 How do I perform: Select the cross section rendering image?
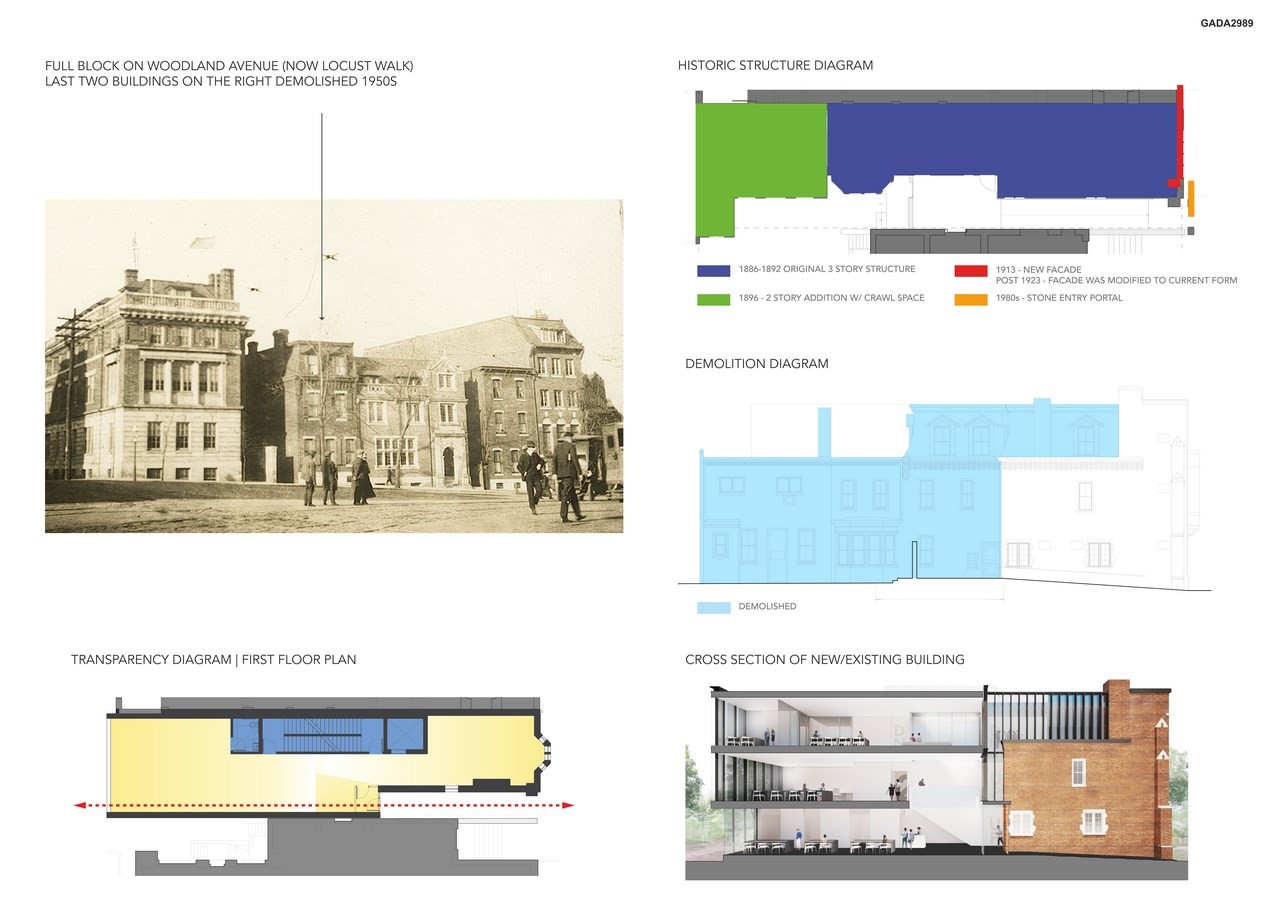point(935,780)
